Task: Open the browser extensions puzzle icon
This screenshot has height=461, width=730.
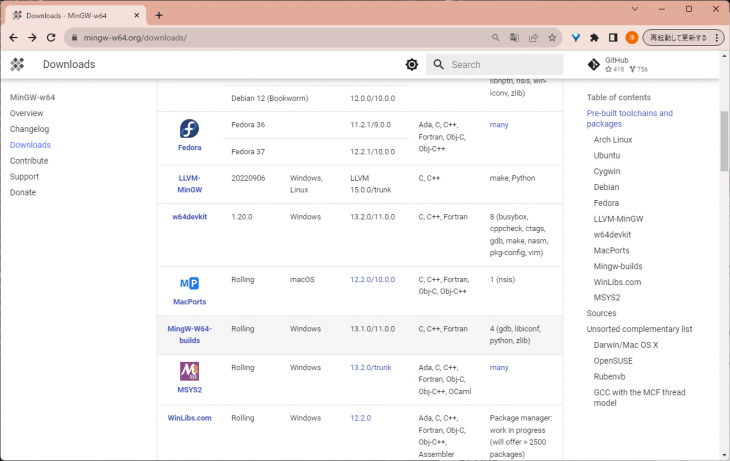Action: [x=595, y=37]
